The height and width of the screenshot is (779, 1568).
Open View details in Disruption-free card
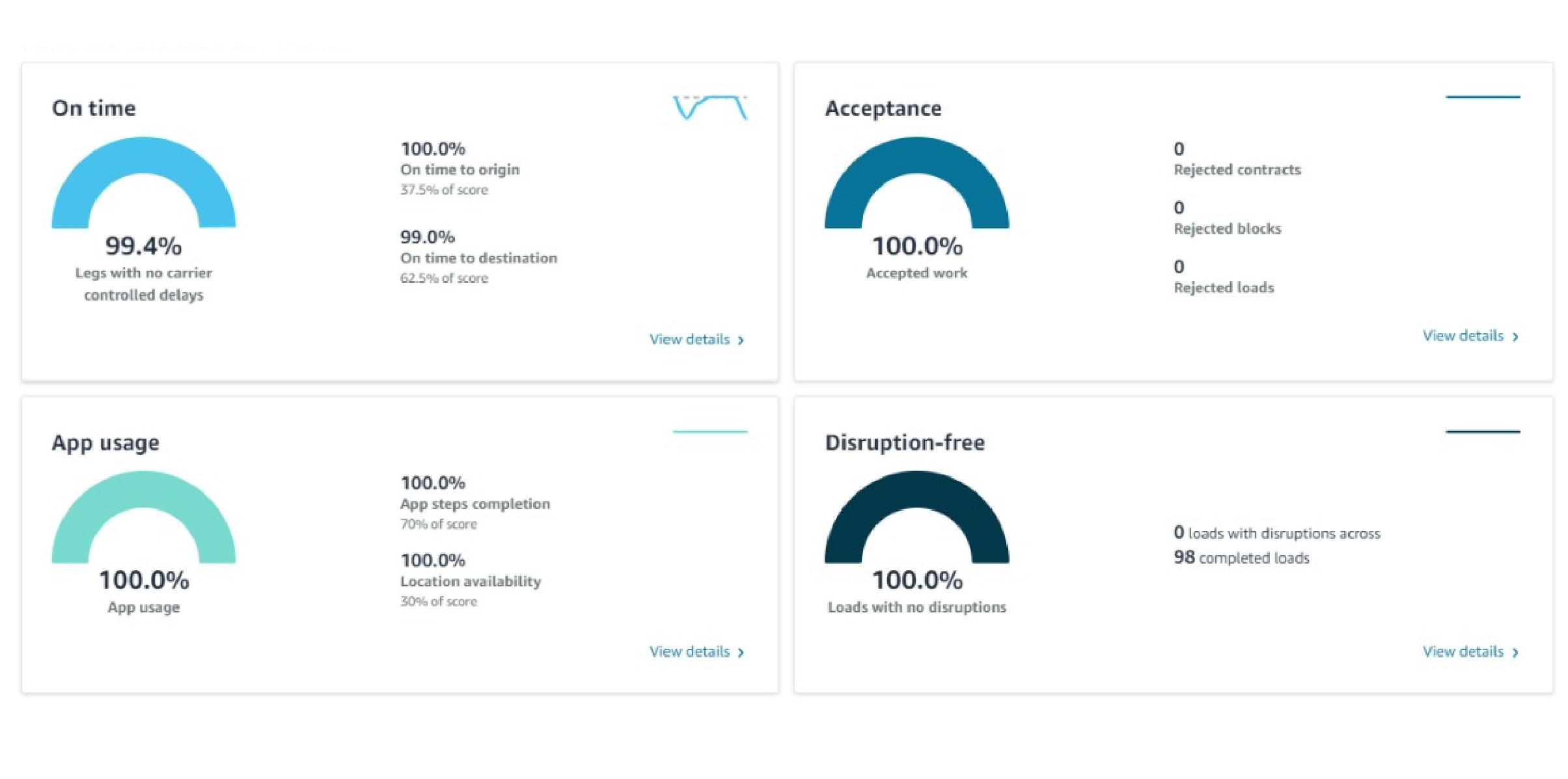click(x=1469, y=652)
